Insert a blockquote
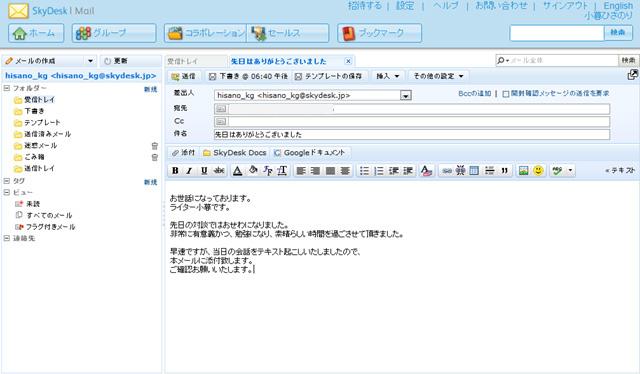Screen dimensions: 640x374 tap(504, 171)
